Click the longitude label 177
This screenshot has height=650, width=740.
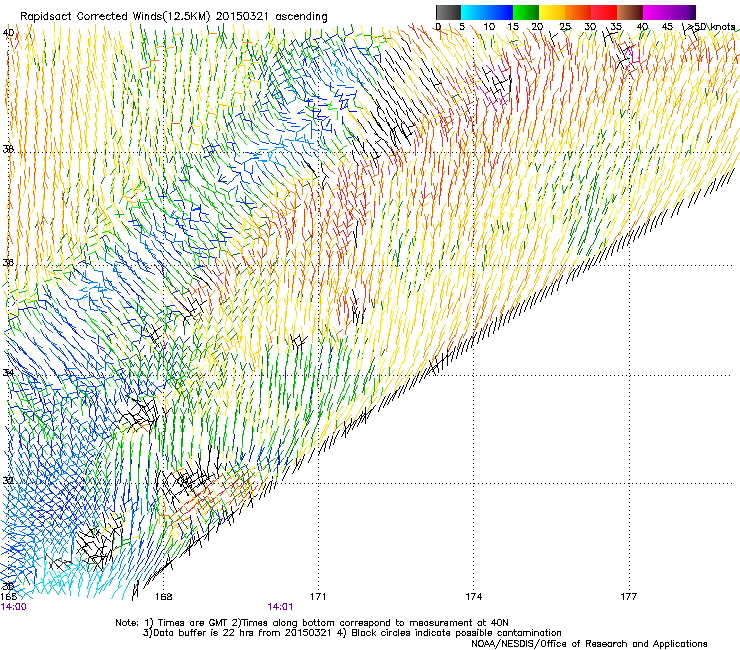coord(629,597)
